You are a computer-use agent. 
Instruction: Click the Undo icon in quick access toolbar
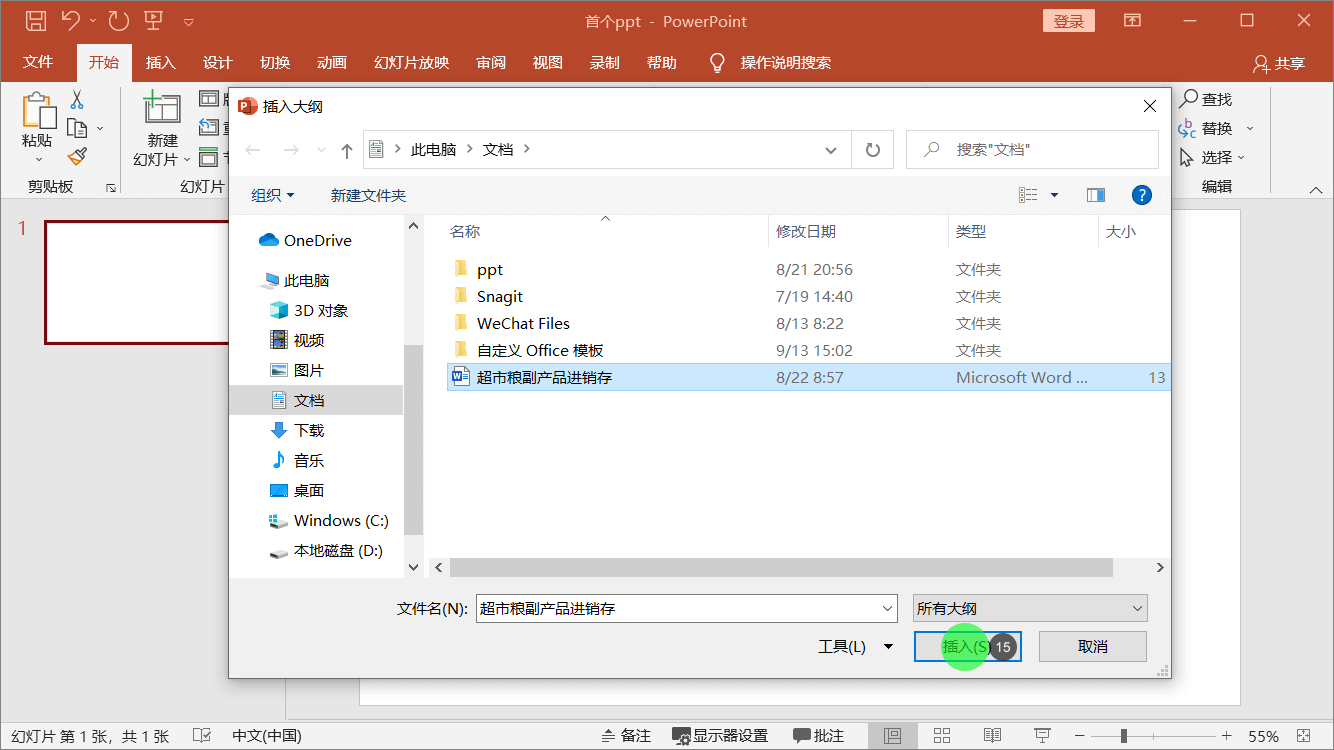click(x=70, y=20)
